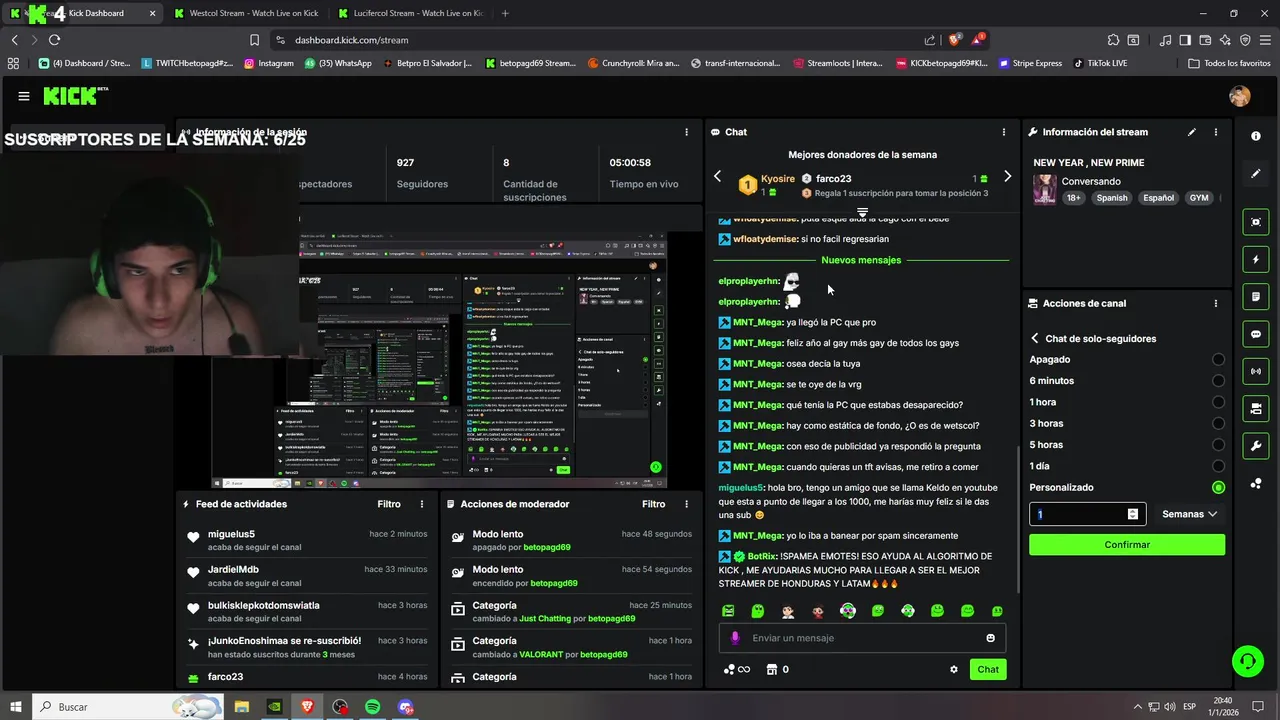The image size is (1280, 720).
Task: Open Chat panel three-dot menu
Action: (x=1004, y=132)
